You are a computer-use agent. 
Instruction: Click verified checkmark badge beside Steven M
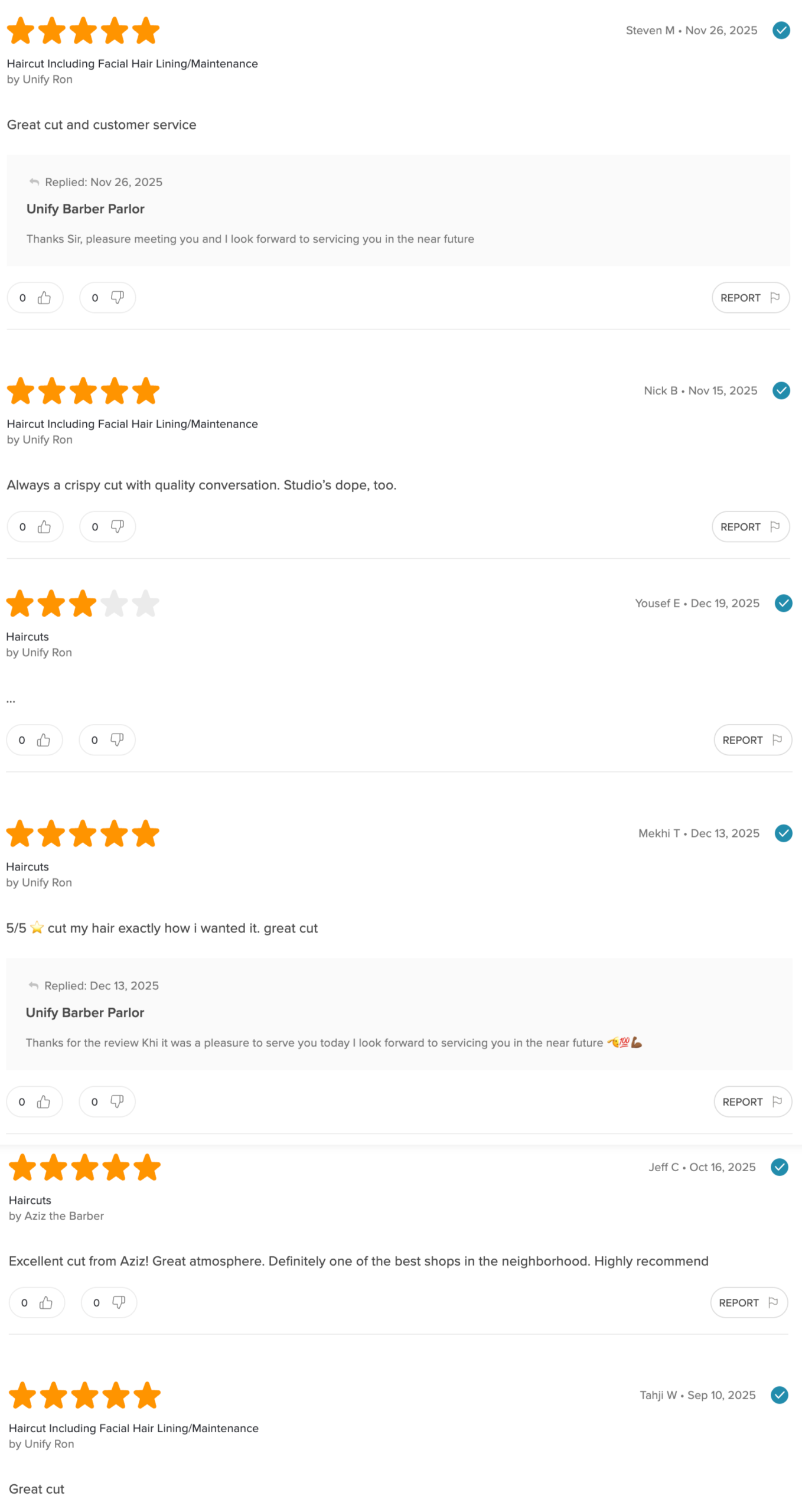781,30
